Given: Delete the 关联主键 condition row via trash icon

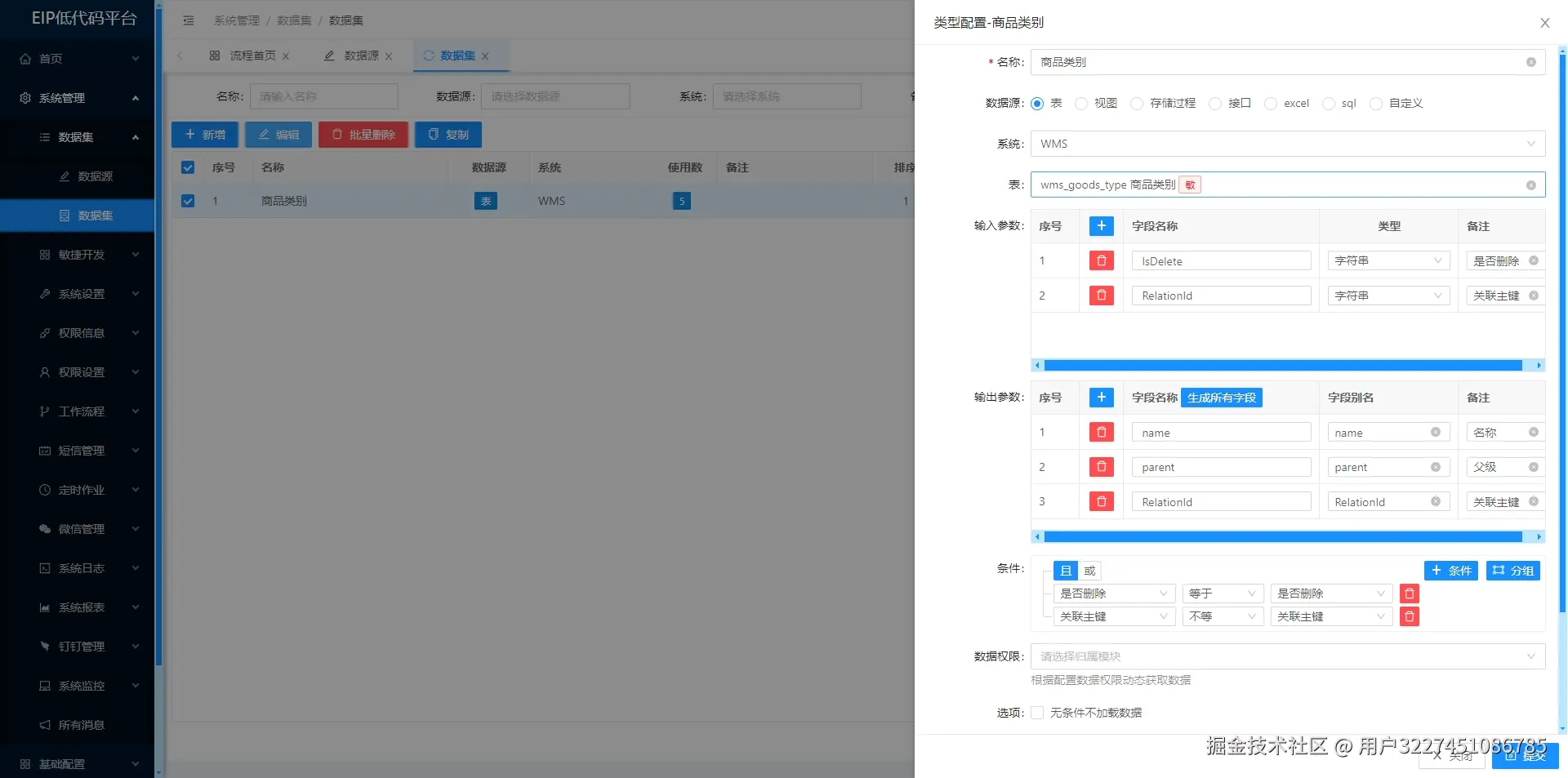Looking at the screenshot, I should point(1409,616).
